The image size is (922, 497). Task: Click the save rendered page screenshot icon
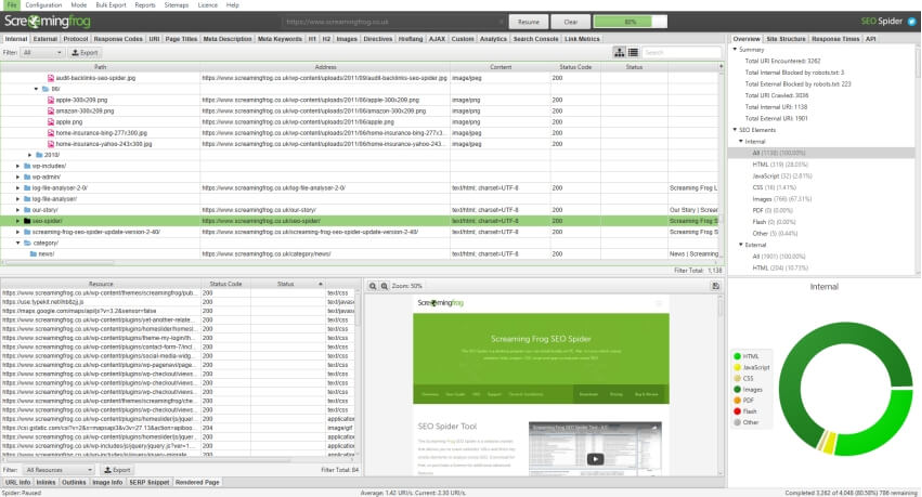716,286
